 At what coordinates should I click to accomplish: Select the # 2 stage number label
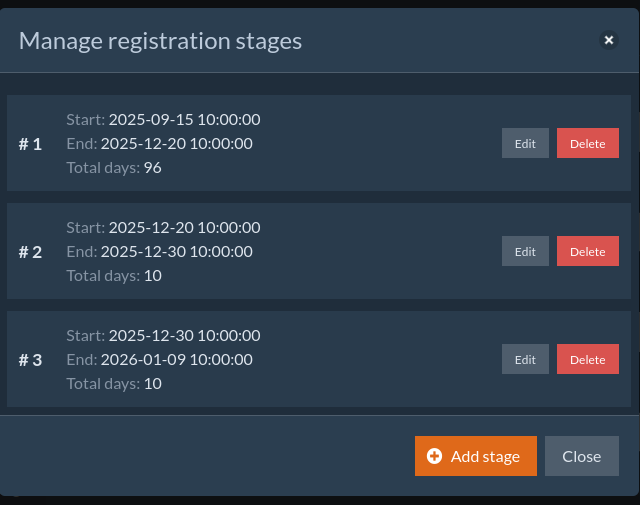click(30, 252)
